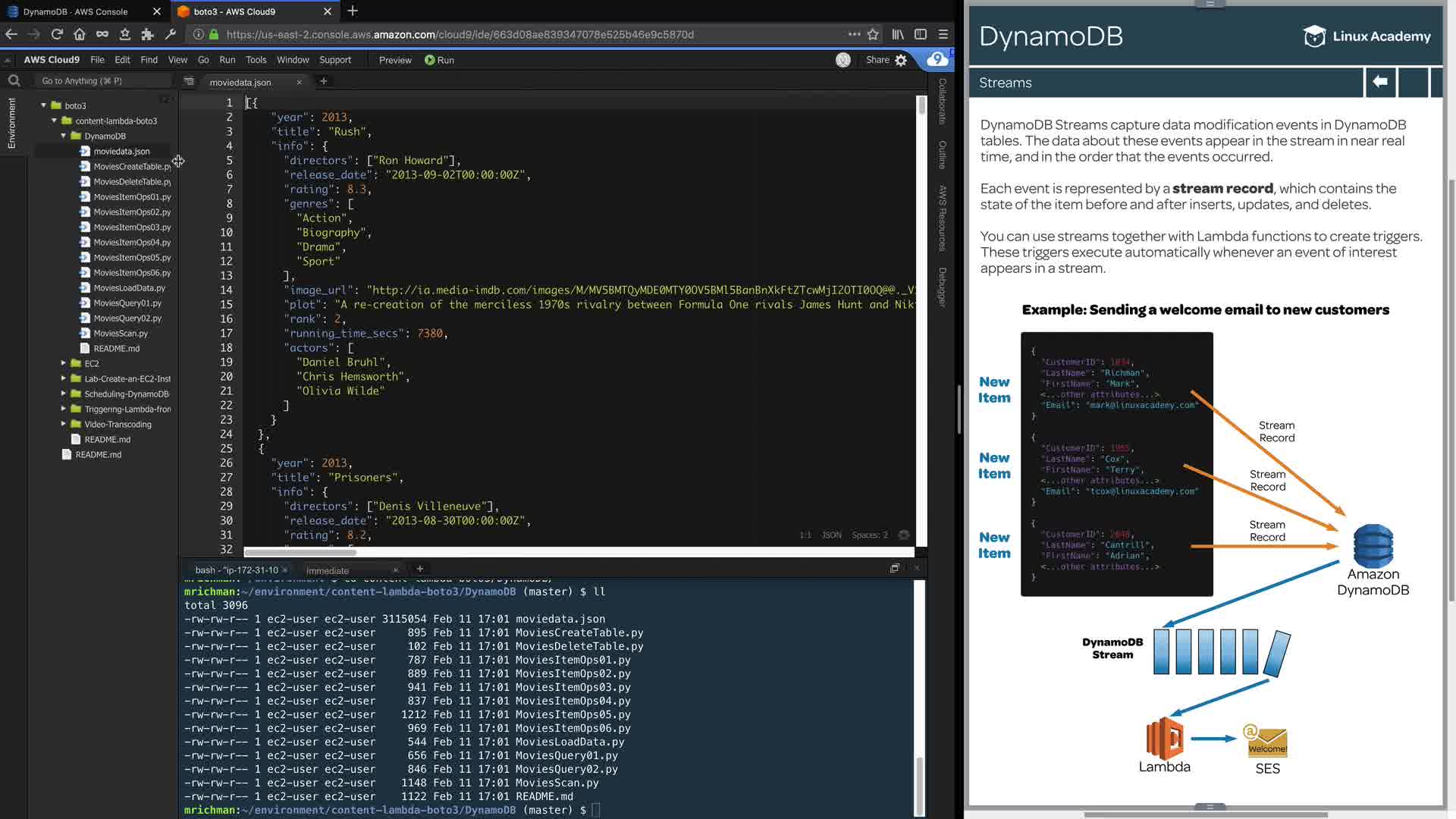Bookmark page with star icon
This screenshot has height=819, width=1456.
[x=873, y=34]
